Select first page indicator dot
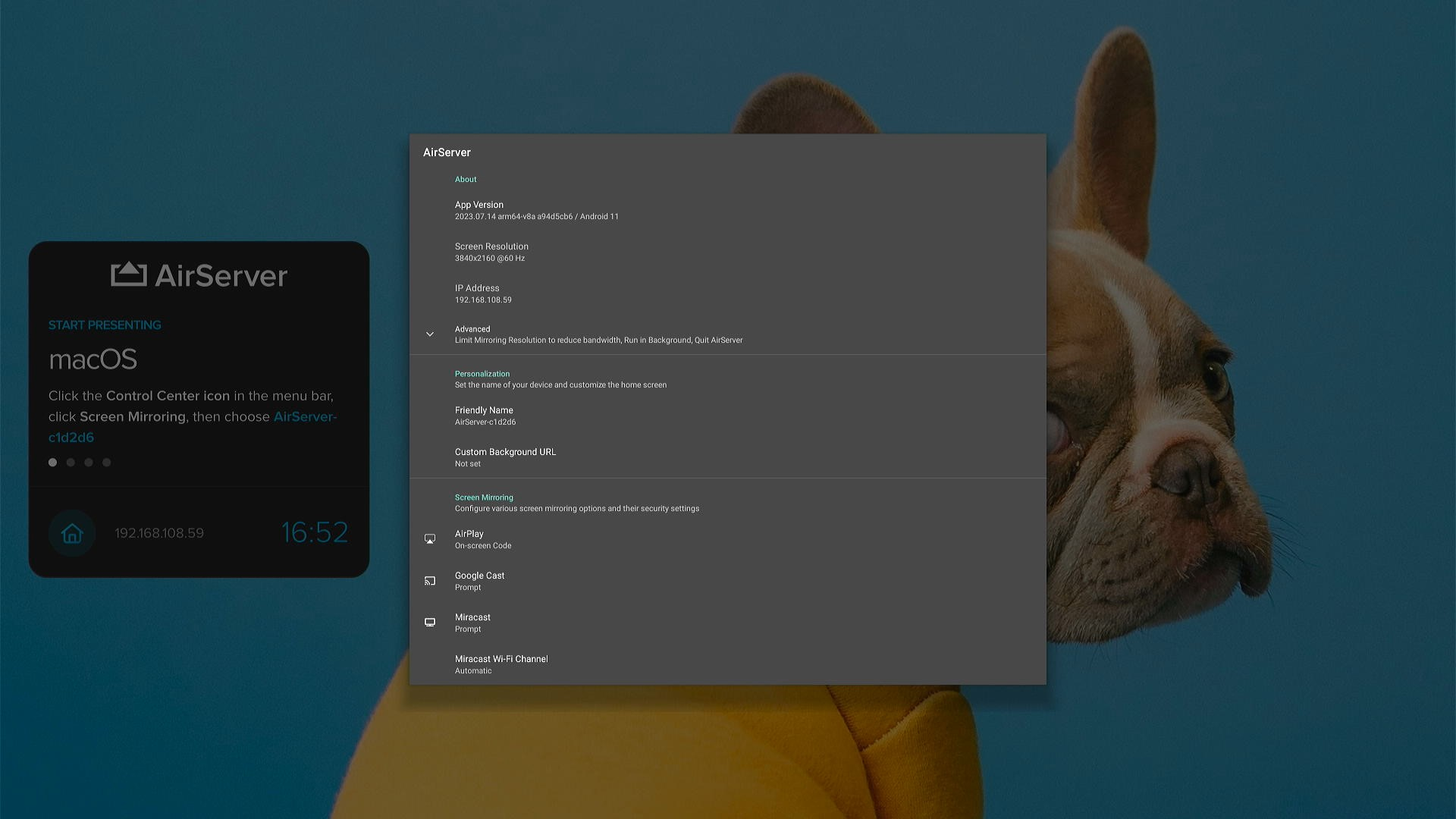The width and height of the screenshot is (1456, 819). tap(52, 463)
